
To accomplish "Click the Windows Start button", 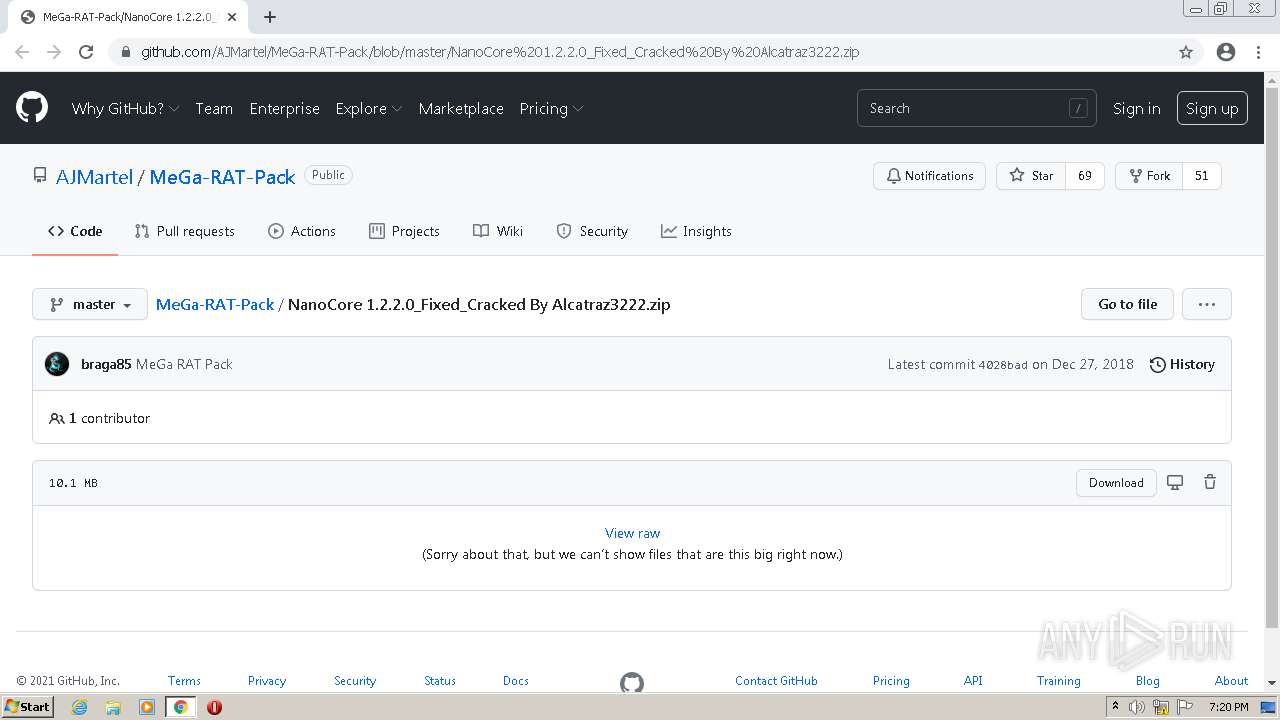I will click(x=28, y=707).
